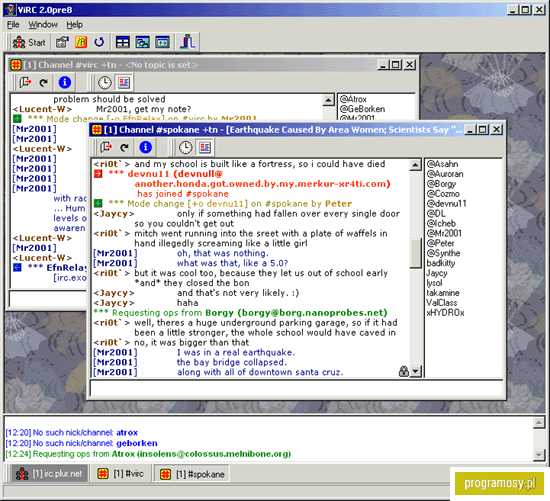Select @Cozmo in #spokane nick list
The height and width of the screenshot is (501, 550).
click(443, 194)
